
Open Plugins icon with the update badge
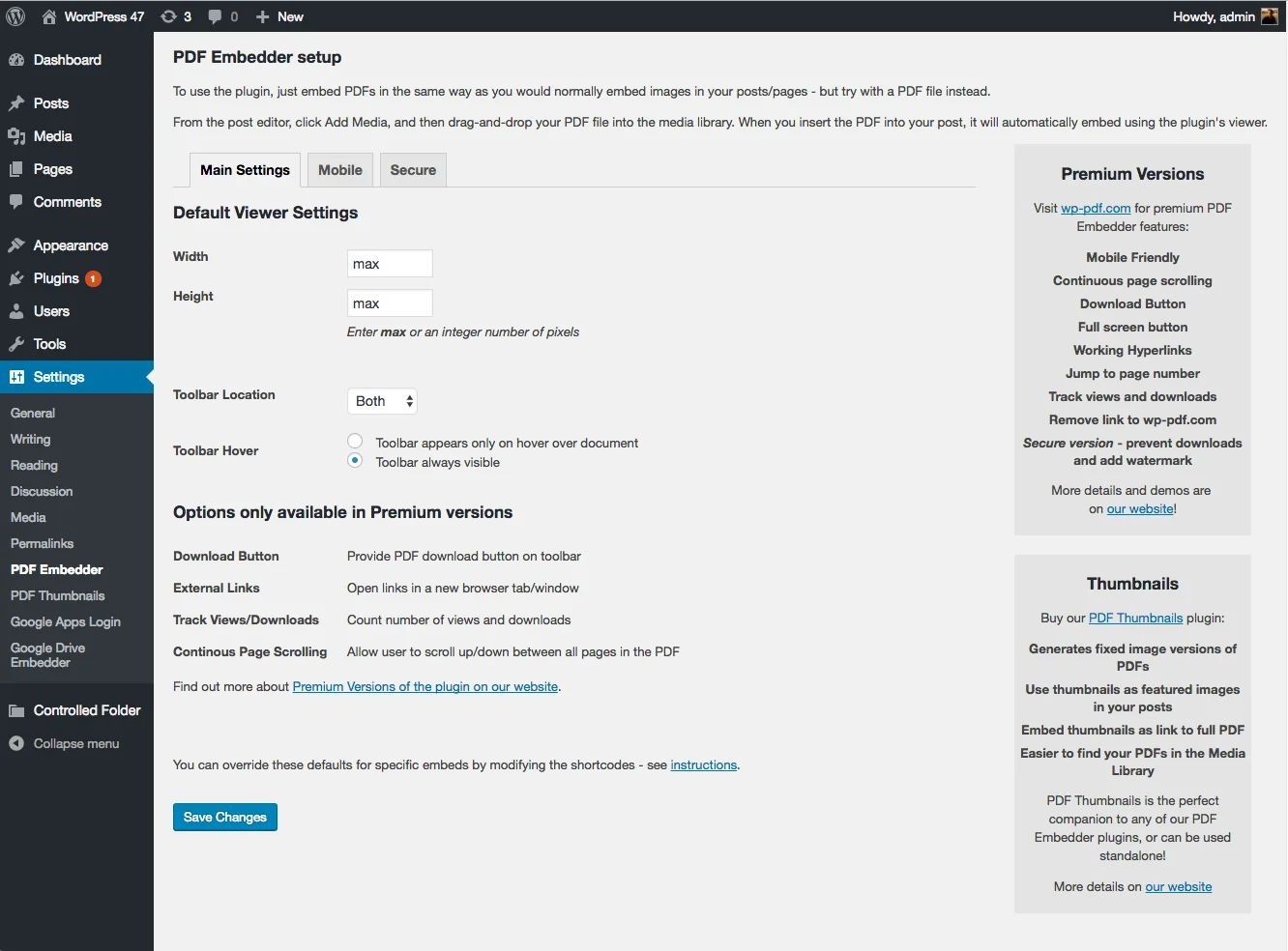point(17,278)
